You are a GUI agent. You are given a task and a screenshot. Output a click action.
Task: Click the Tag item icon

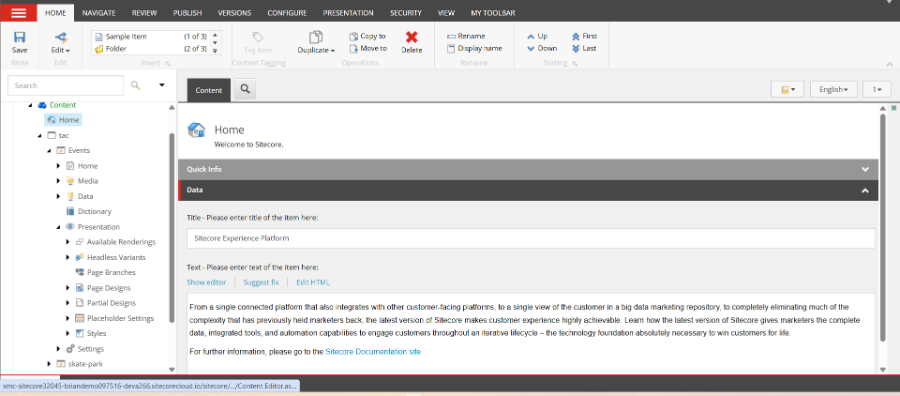(x=258, y=37)
